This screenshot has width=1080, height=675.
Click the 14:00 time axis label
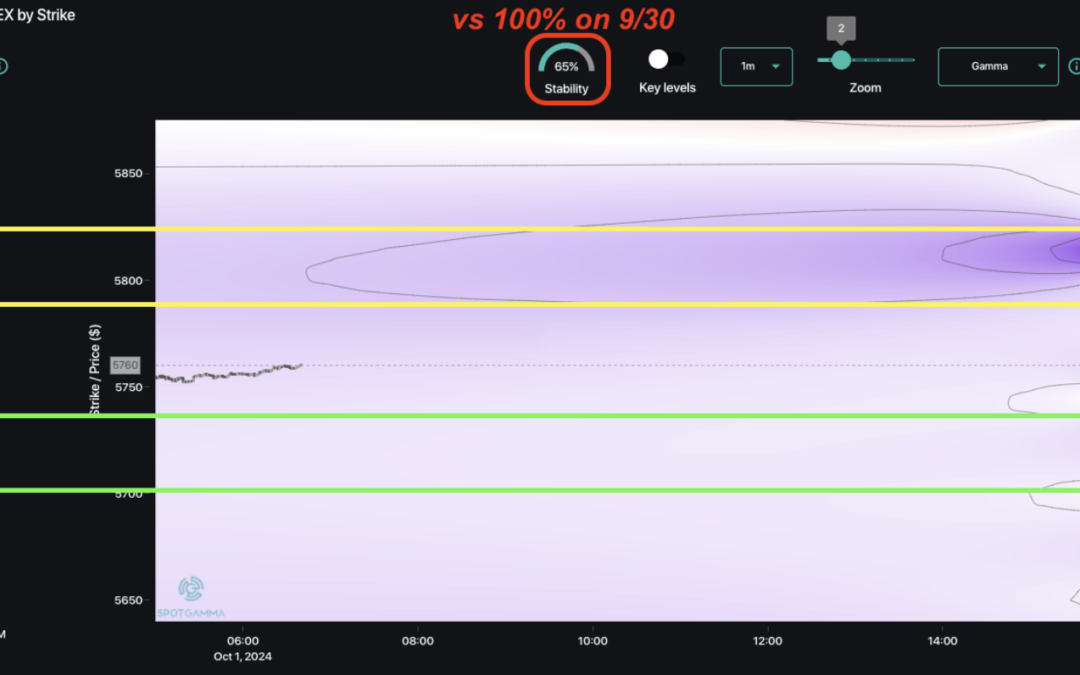pos(942,641)
